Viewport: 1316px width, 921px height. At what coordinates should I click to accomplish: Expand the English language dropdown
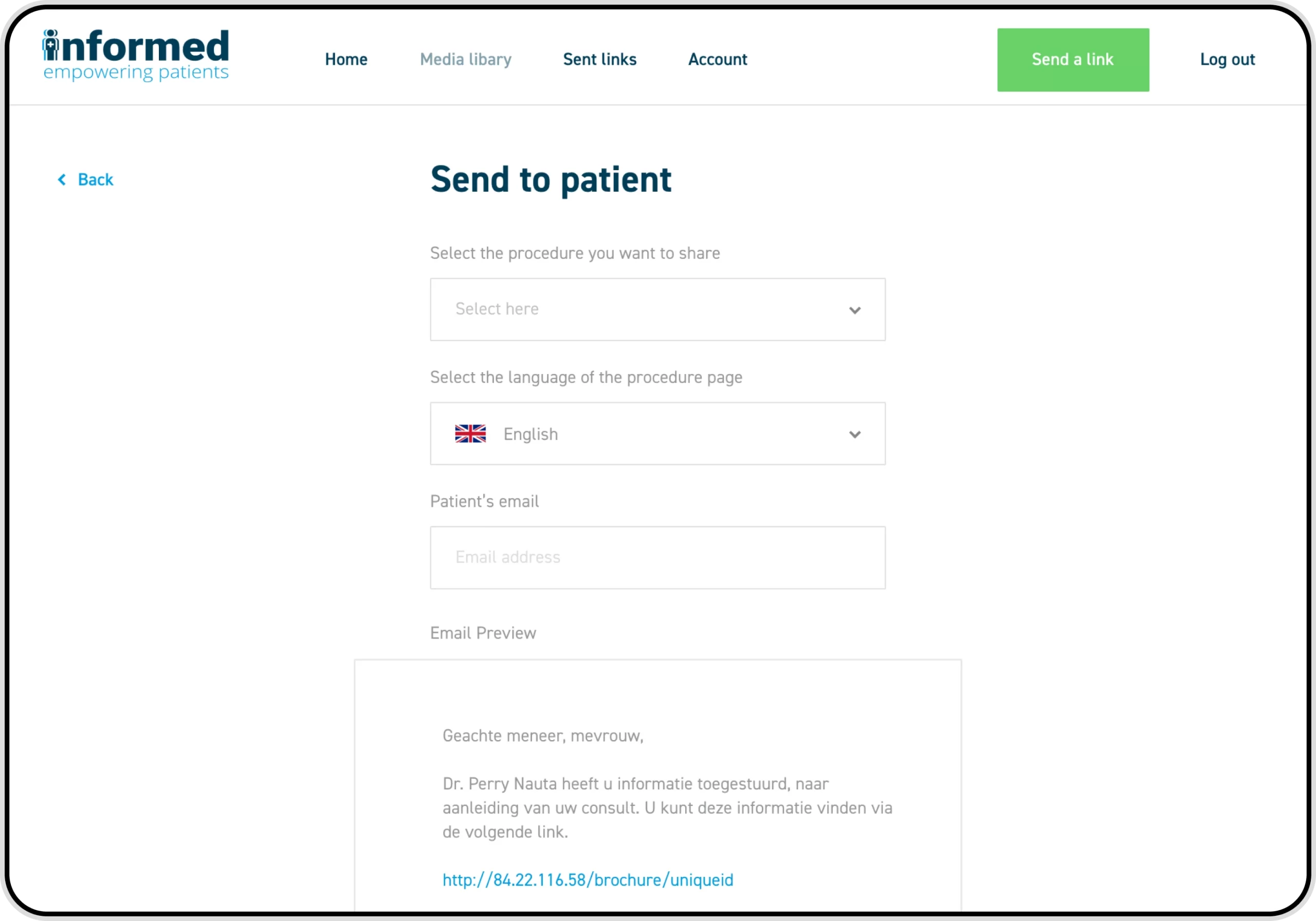click(657, 434)
